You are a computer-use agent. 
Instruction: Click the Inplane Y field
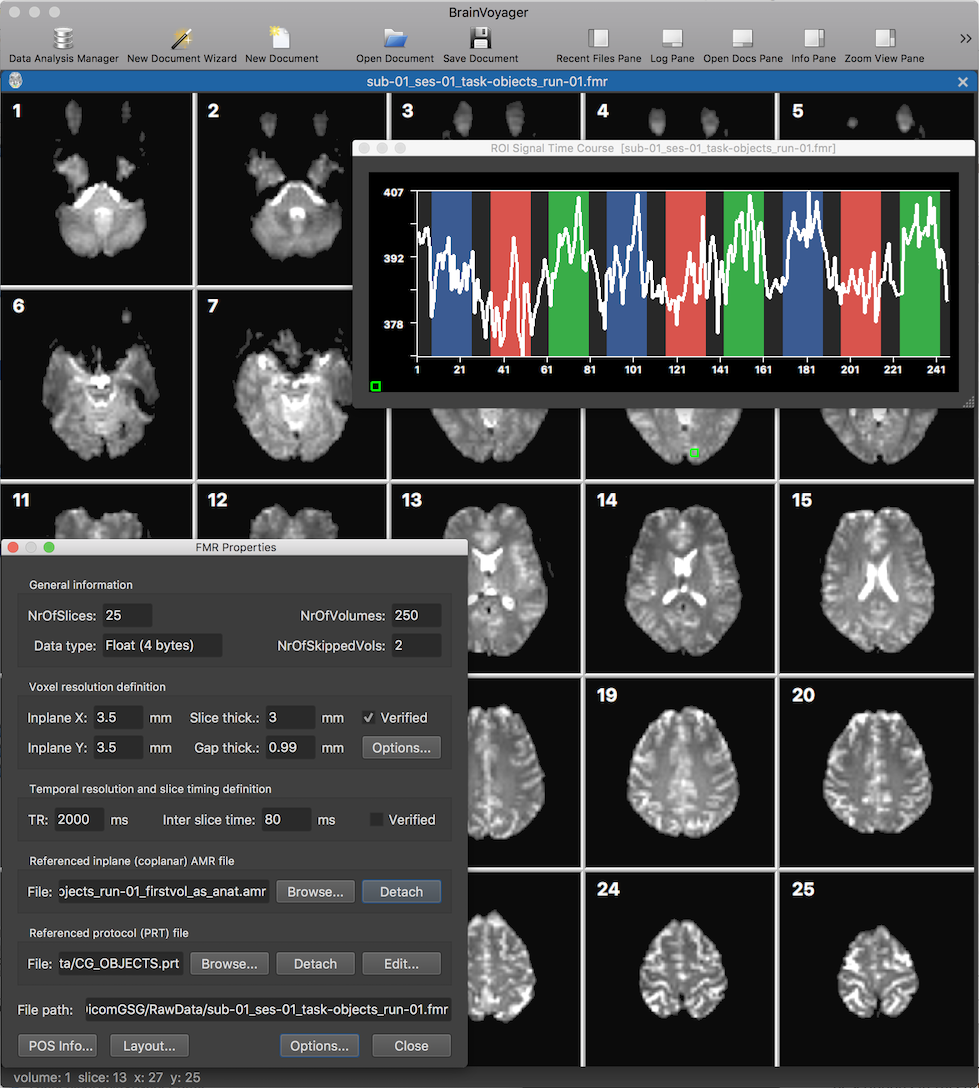[118, 747]
